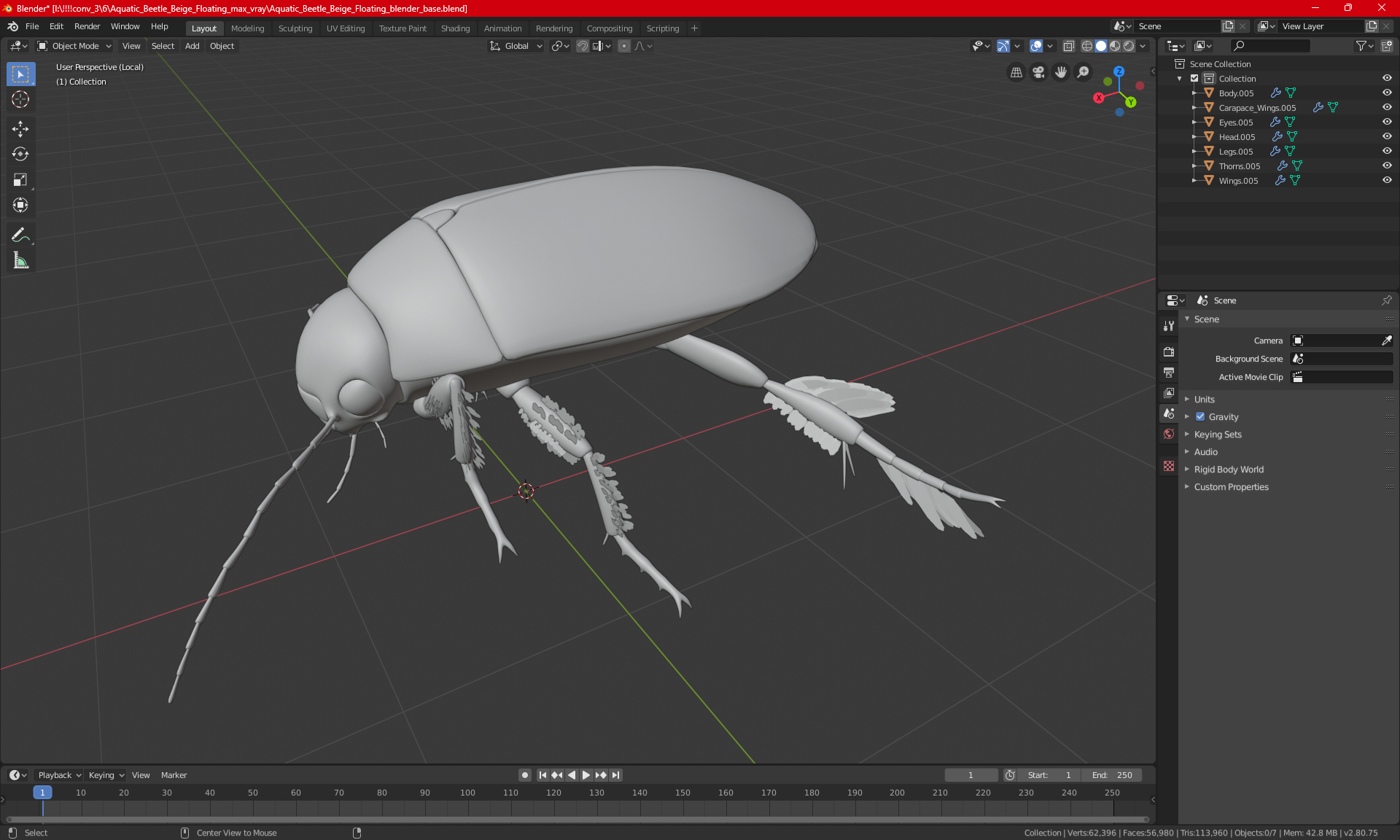The image size is (1400, 840).
Task: Switch to the Sculpting workspace tab
Action: click(295, 28)
